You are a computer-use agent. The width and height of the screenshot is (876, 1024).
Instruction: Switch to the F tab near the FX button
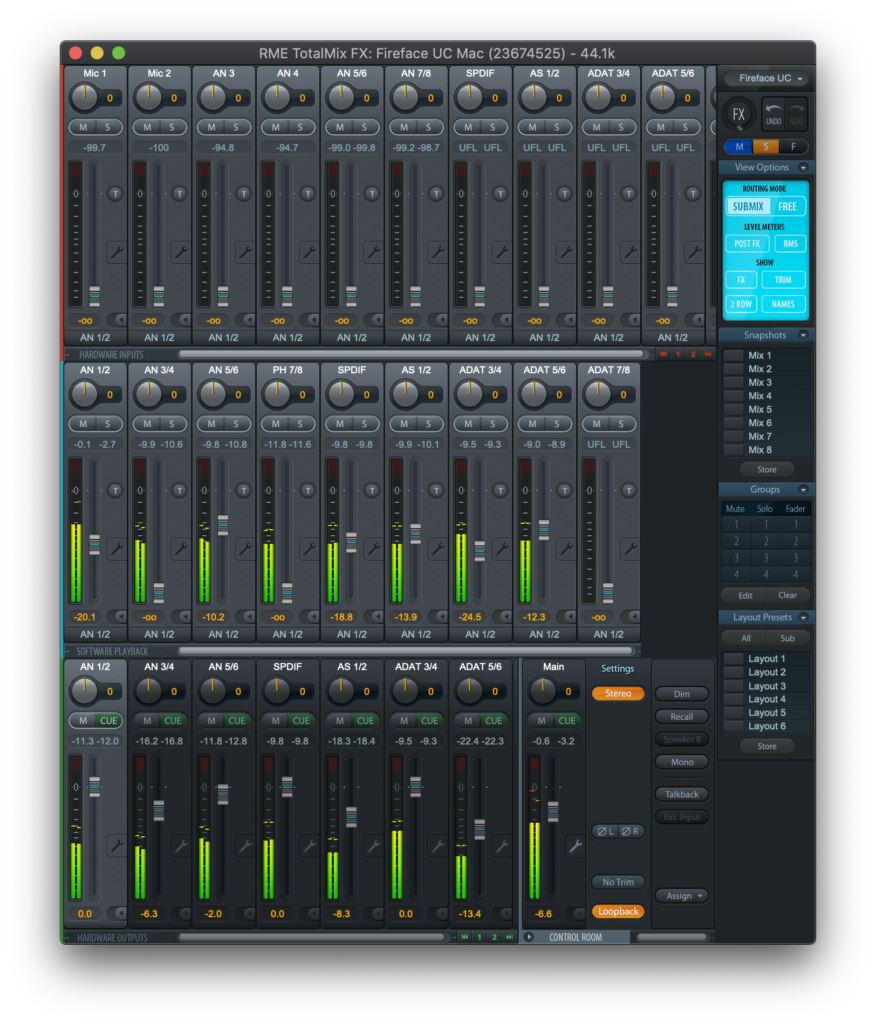pos(794,147)
